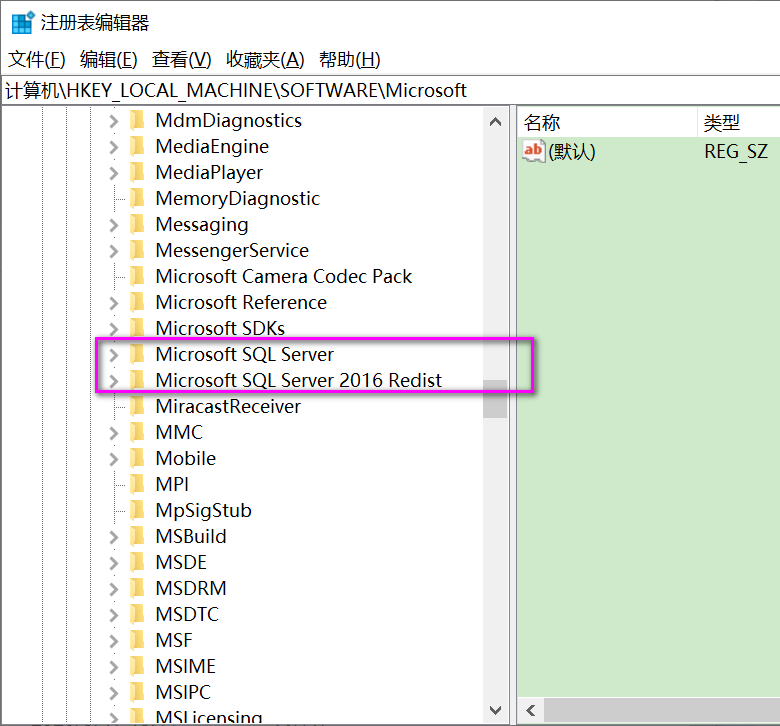780x726 pixels.
Task: Expand Microsoft SQL Server 2016 Redist key
Action: (114, 381)
